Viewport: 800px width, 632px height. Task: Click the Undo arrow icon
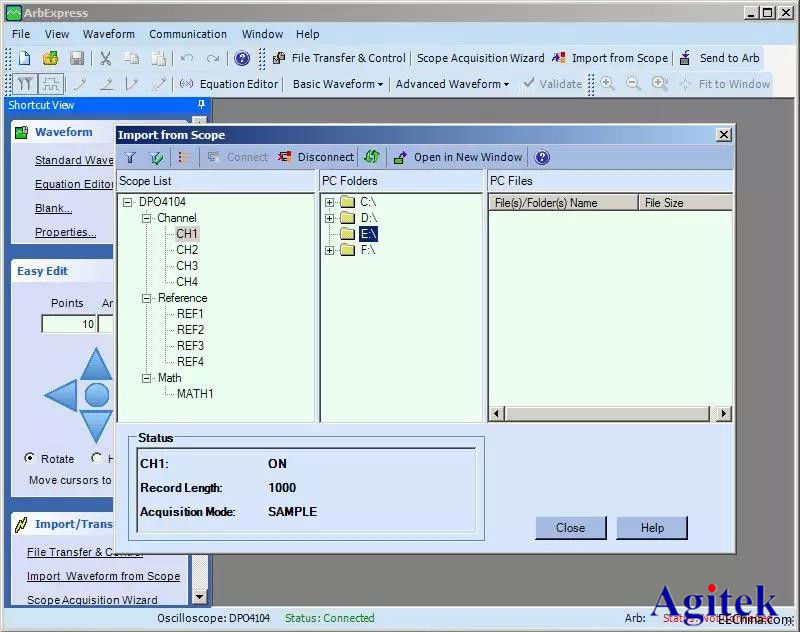pyautogui.click(x=187, y=58)
